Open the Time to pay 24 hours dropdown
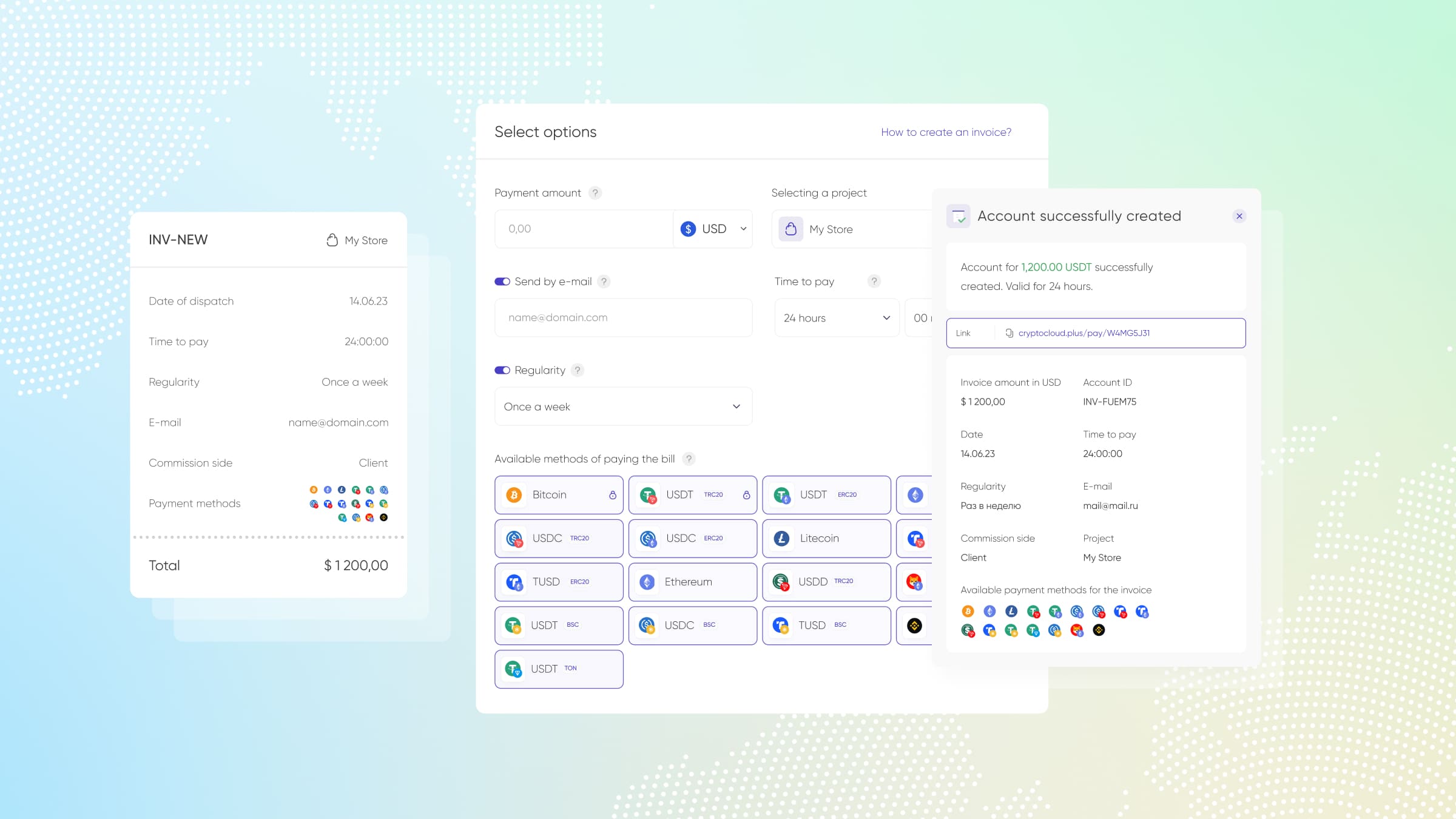1456x819 pixels. pyautogui.click(x=835, y=317)
